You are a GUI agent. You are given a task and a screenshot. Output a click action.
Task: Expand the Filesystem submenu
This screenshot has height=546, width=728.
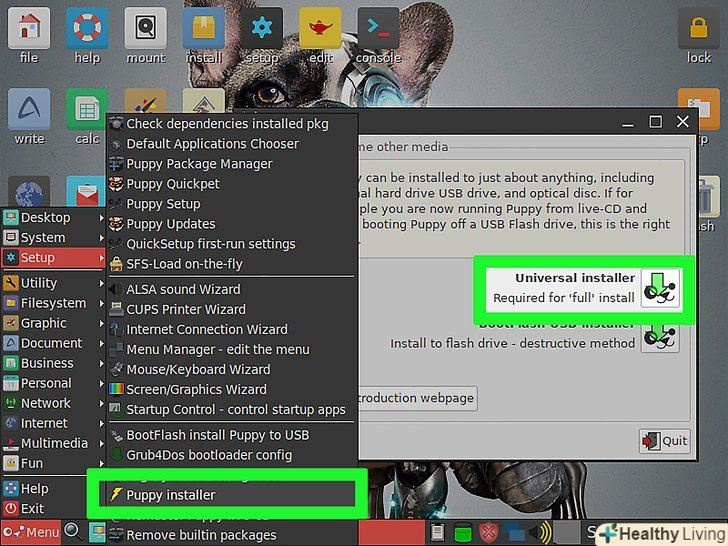(x=53, y=303)
